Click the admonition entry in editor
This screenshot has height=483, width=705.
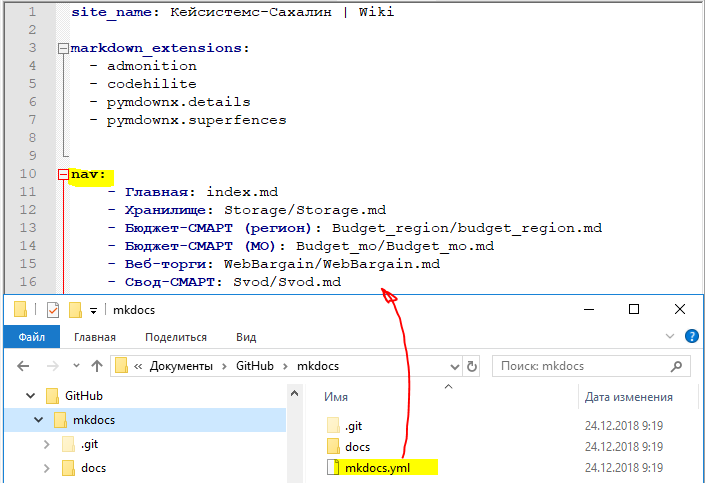pos(152,66)
